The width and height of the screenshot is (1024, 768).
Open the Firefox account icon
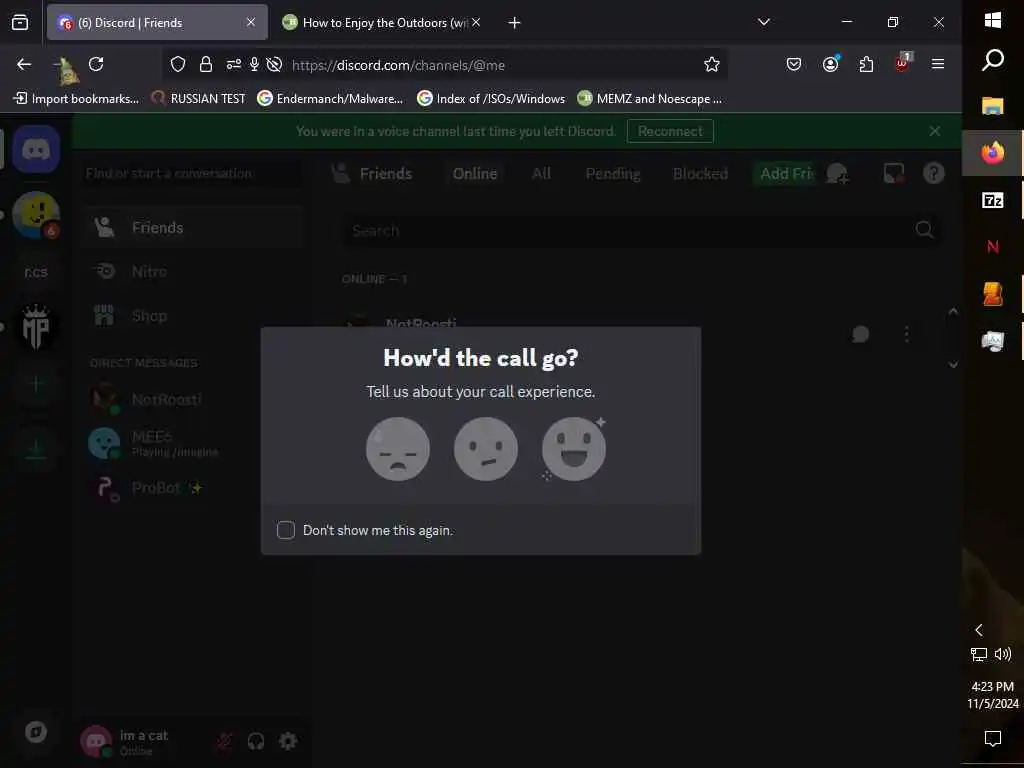[830, 64]
